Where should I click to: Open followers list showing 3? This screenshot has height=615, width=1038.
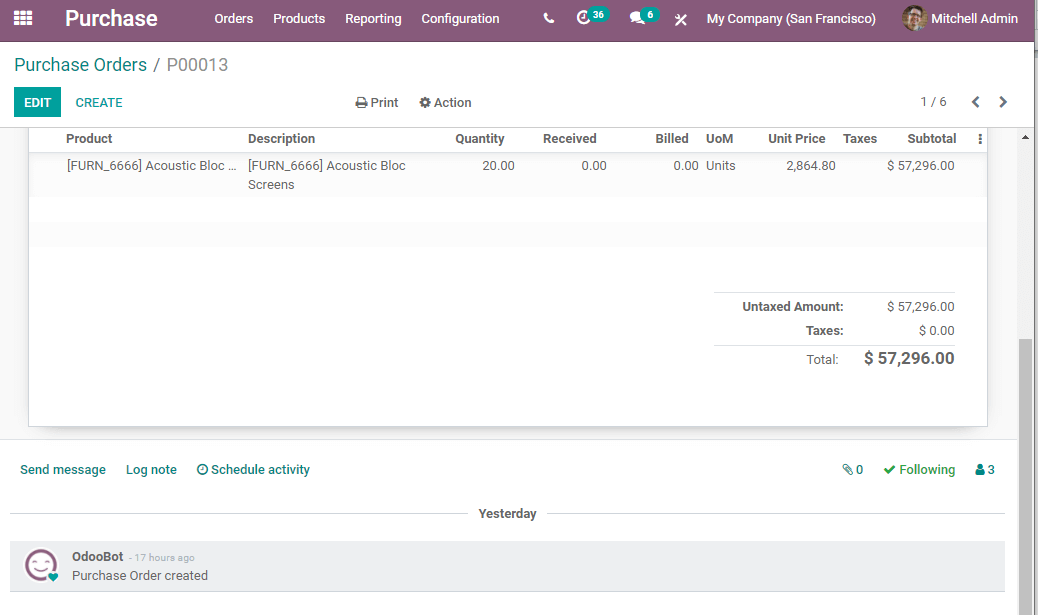(985, 469)
